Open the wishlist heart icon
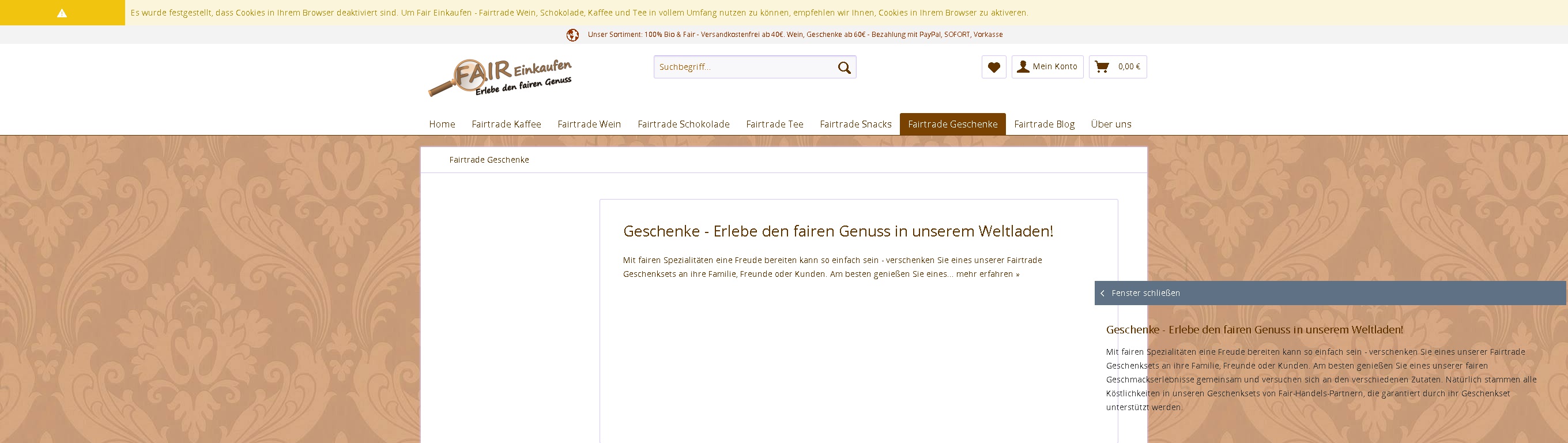1568x443 pixels. [x=993, y=67]
